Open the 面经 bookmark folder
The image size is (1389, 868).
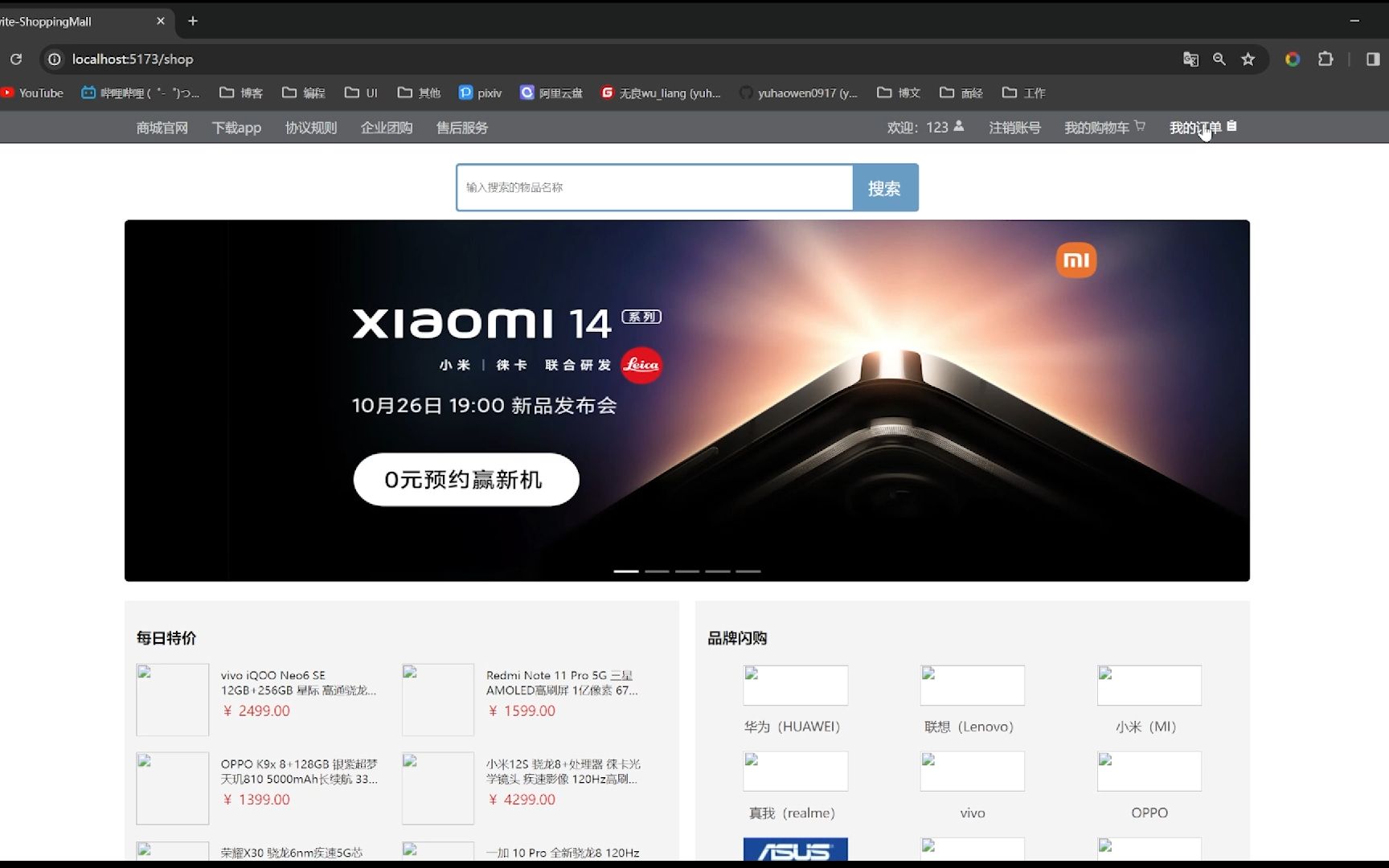click(x=961, y=92)
